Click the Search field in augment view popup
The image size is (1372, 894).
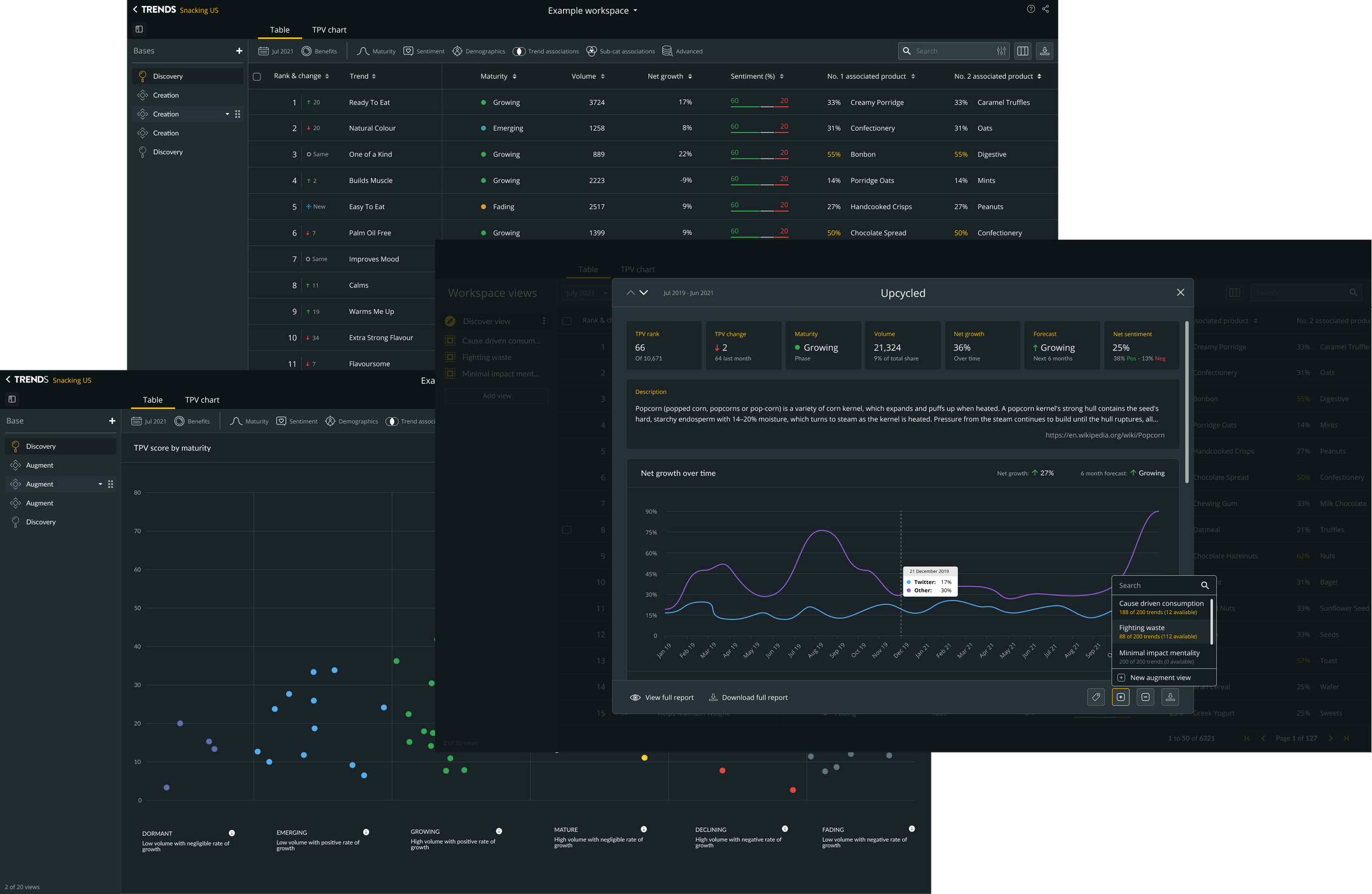[x=1164, y=585]
